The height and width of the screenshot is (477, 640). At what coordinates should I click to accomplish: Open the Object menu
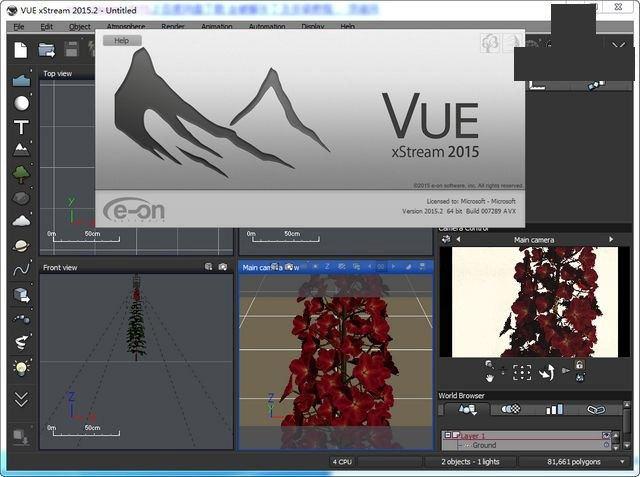click(80, 27)
